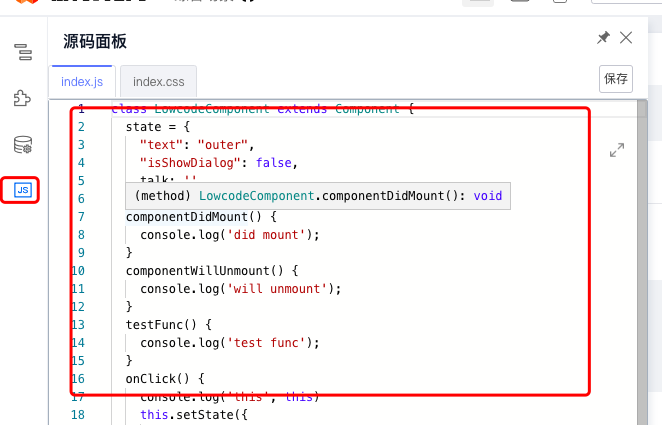The image size is (662, 425).
Task: Click the componentWillUnmount() method line
Action: click(212, 271)
